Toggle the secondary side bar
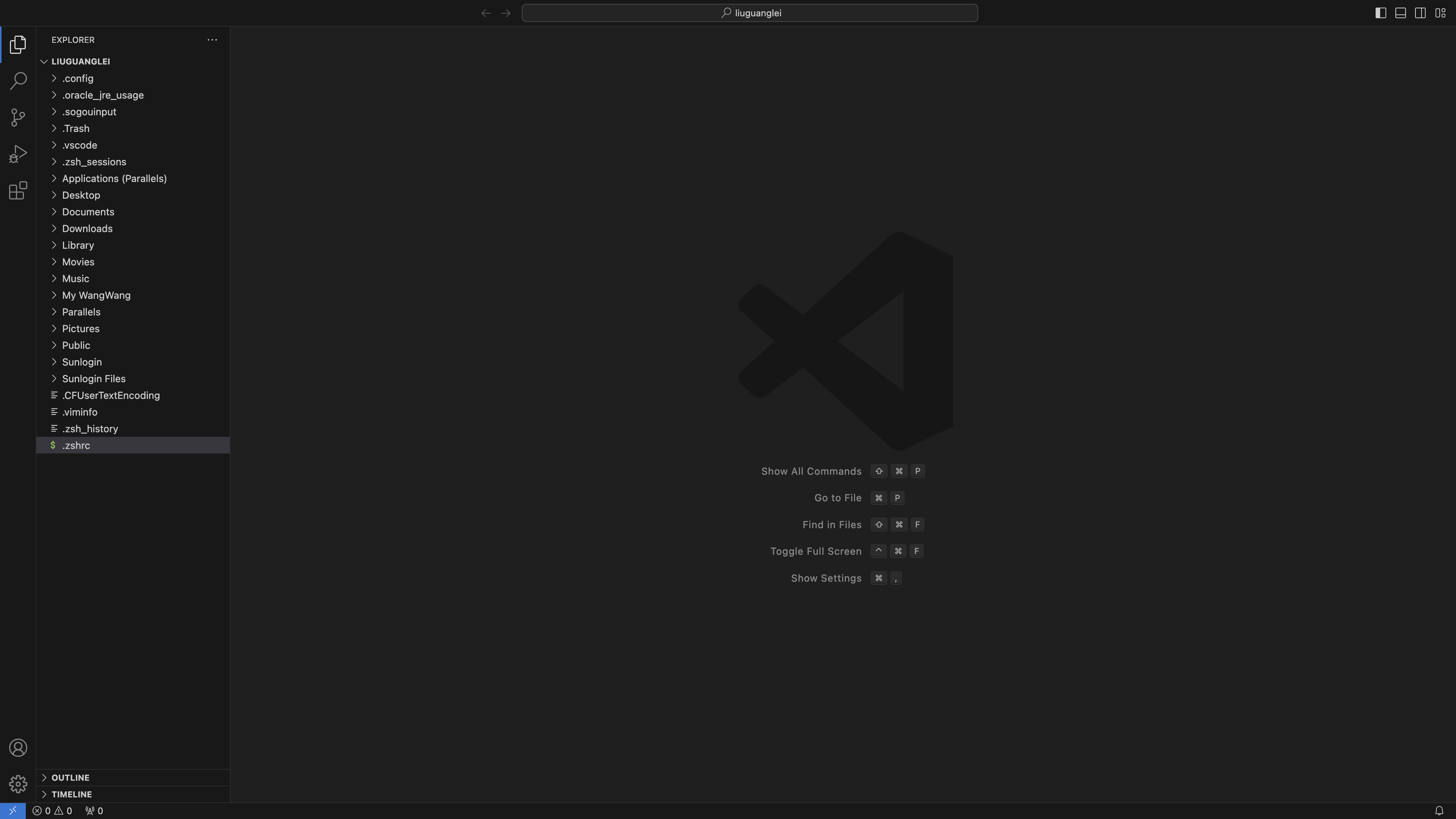This screenshot has width=1456, height=819. click(1420, 13)
